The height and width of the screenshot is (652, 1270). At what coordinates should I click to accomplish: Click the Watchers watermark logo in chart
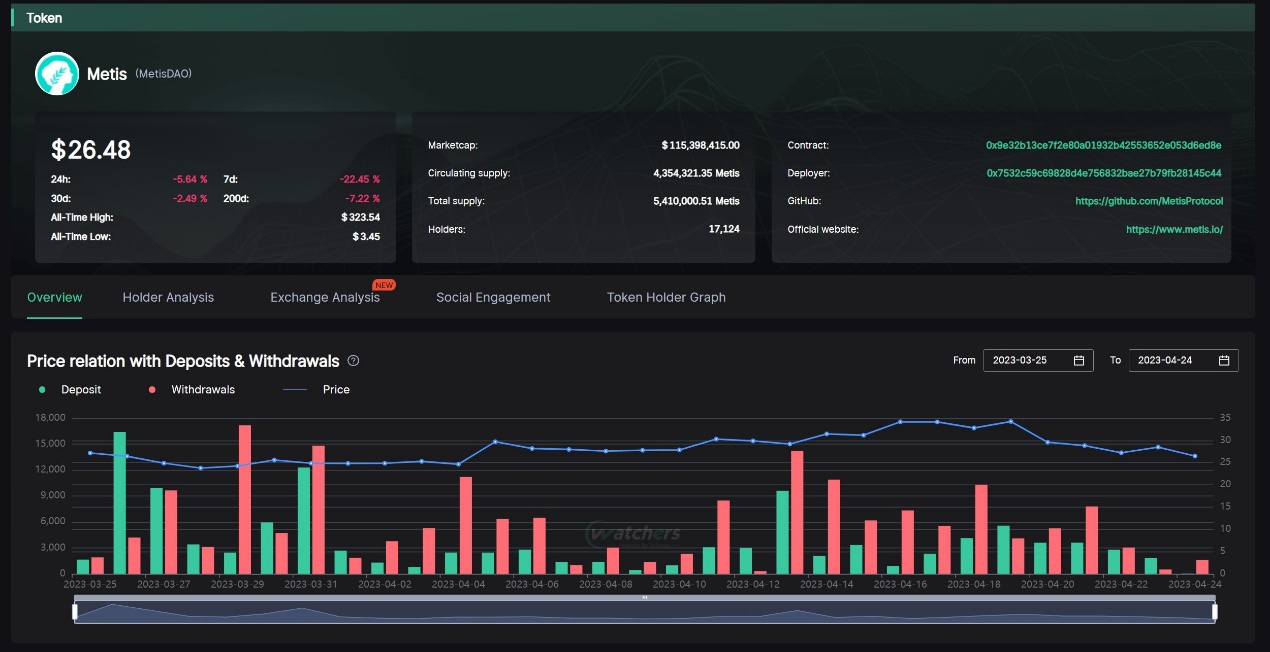633,533
